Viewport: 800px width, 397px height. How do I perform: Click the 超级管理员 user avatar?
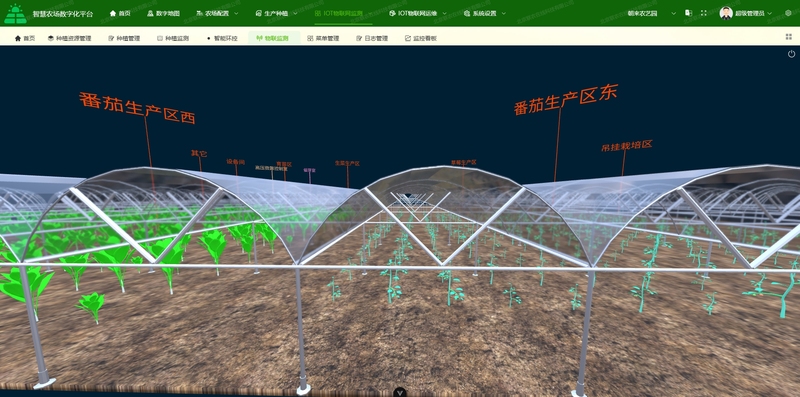(726, 13)
